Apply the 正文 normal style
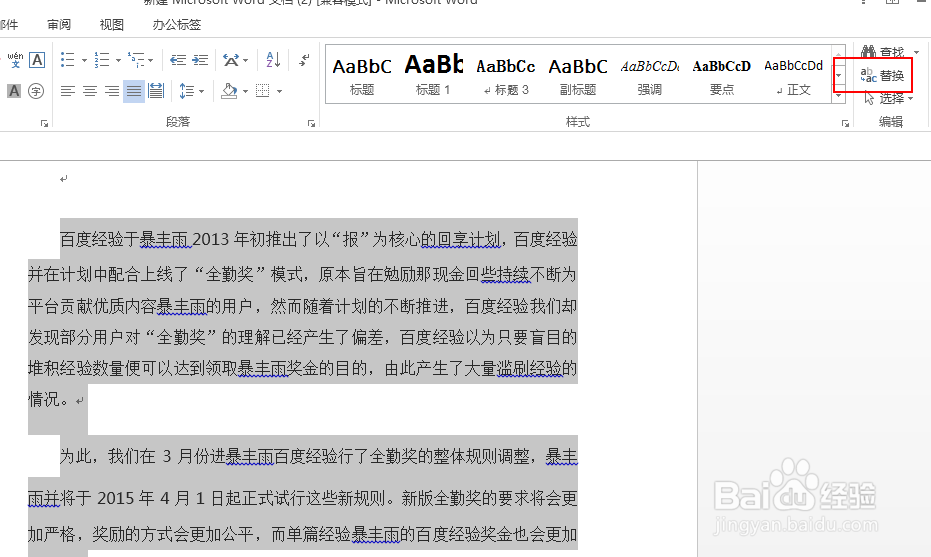 point(793,75)
